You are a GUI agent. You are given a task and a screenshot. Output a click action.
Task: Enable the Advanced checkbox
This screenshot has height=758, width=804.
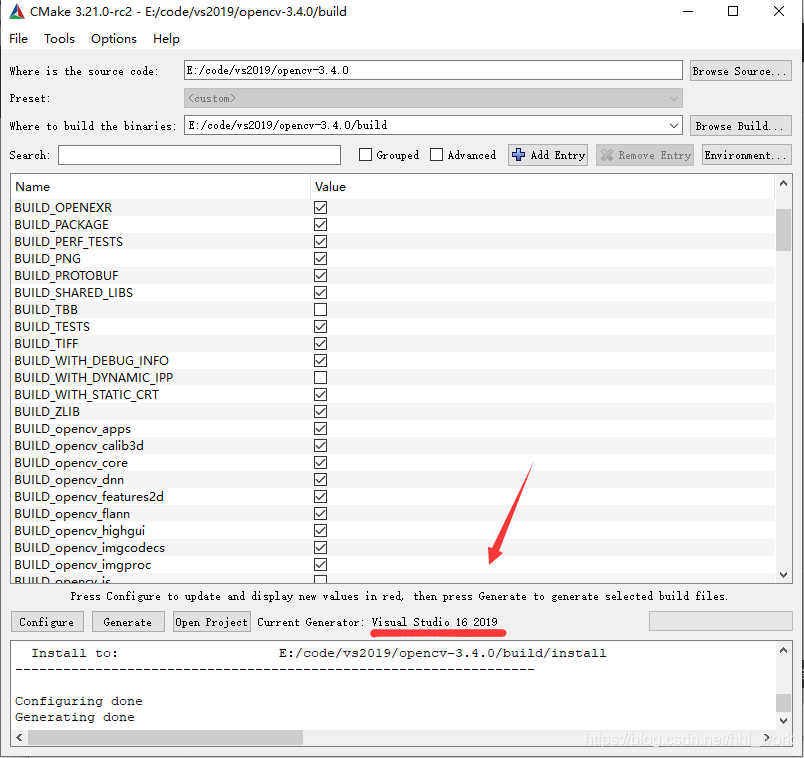(x=436, y=155)
